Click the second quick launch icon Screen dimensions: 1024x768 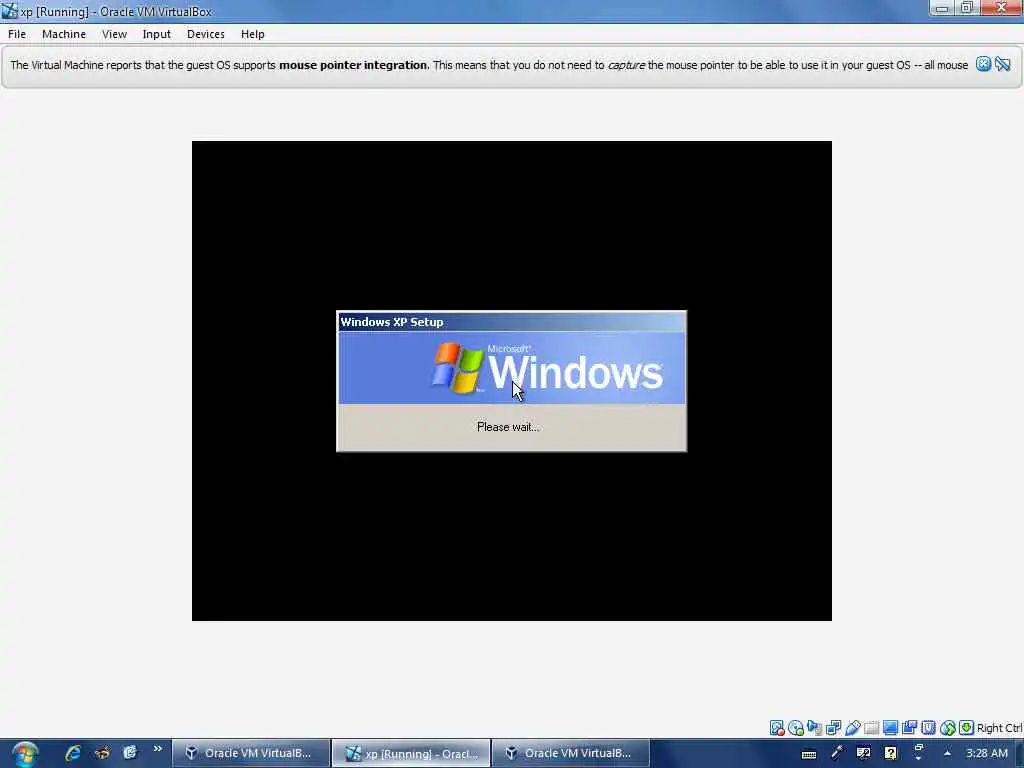pyautogui.click(x=102, y=753)
